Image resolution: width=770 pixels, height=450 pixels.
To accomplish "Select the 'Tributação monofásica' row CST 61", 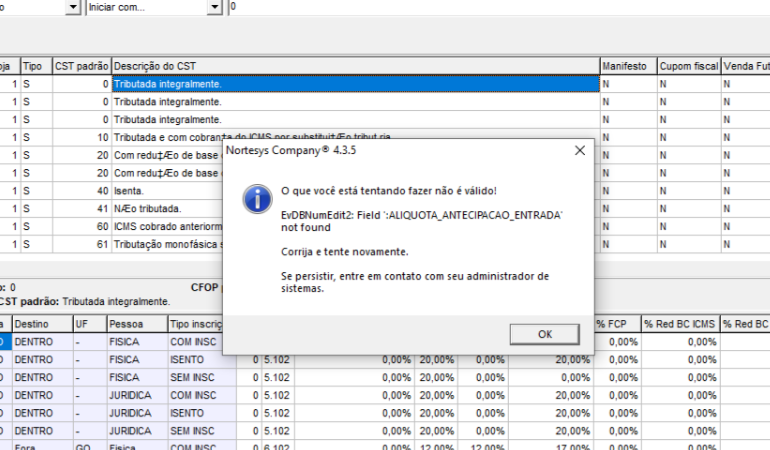I will [x=167, y=244].
